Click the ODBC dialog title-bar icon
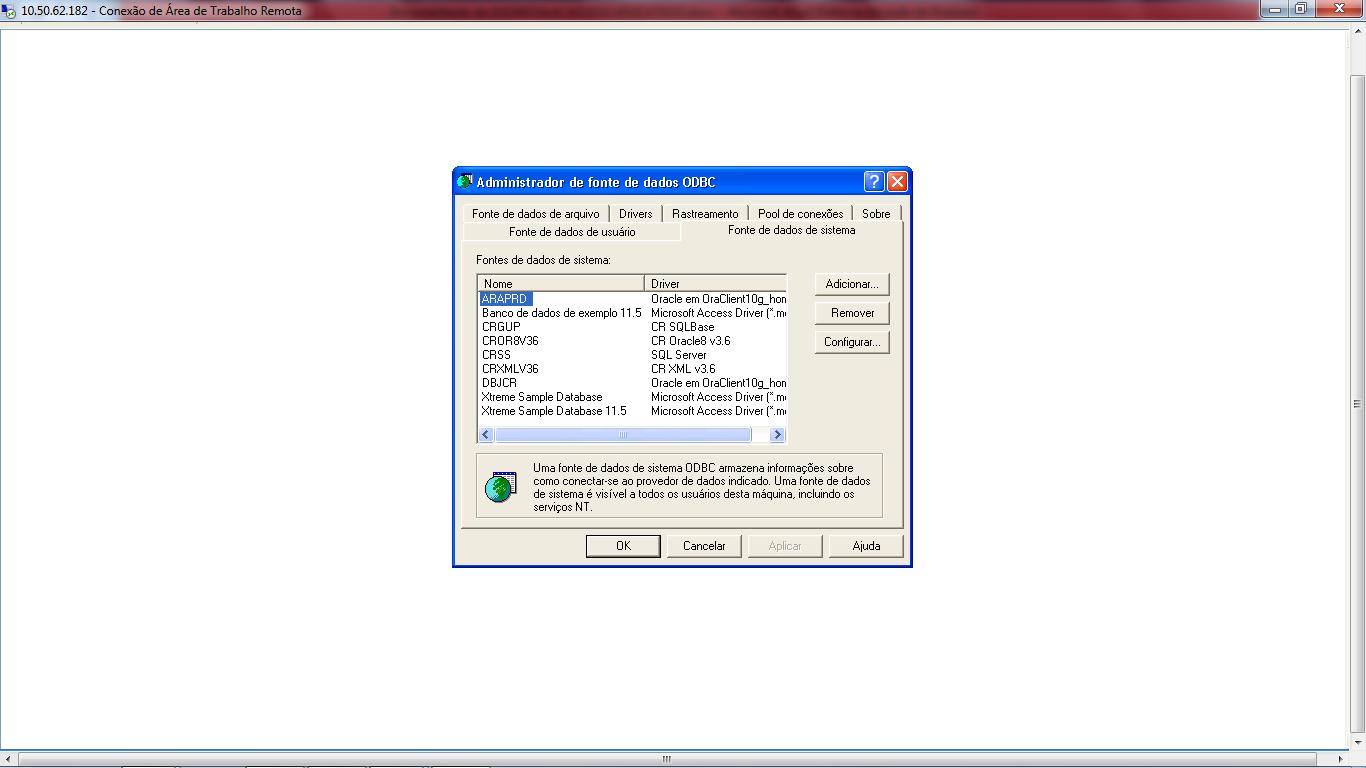The image size is (1366, 768). point(465,182)
